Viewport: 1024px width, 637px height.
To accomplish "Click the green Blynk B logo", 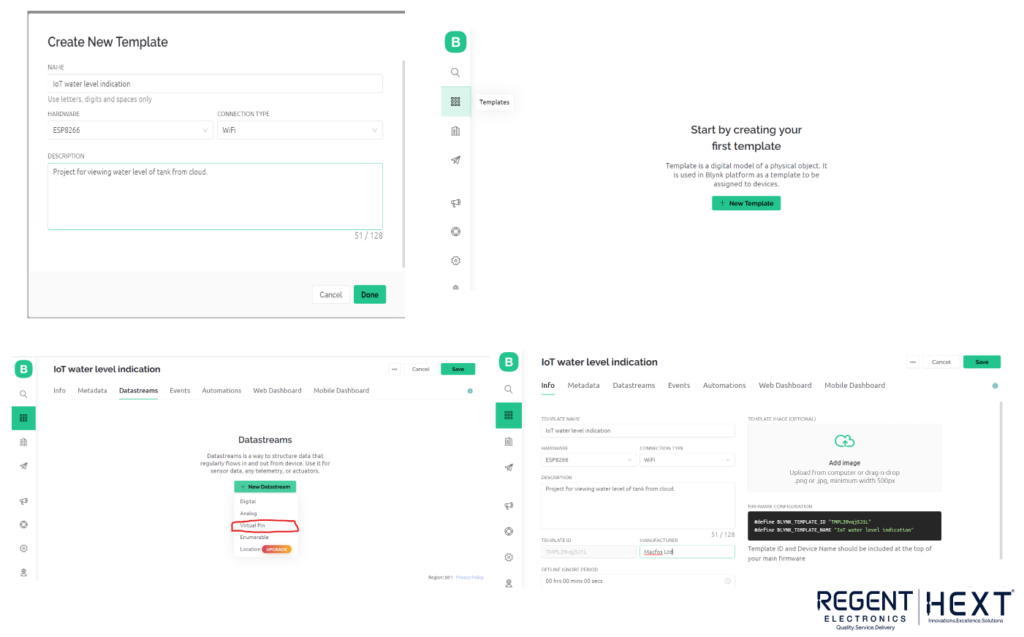I will 455,42.
